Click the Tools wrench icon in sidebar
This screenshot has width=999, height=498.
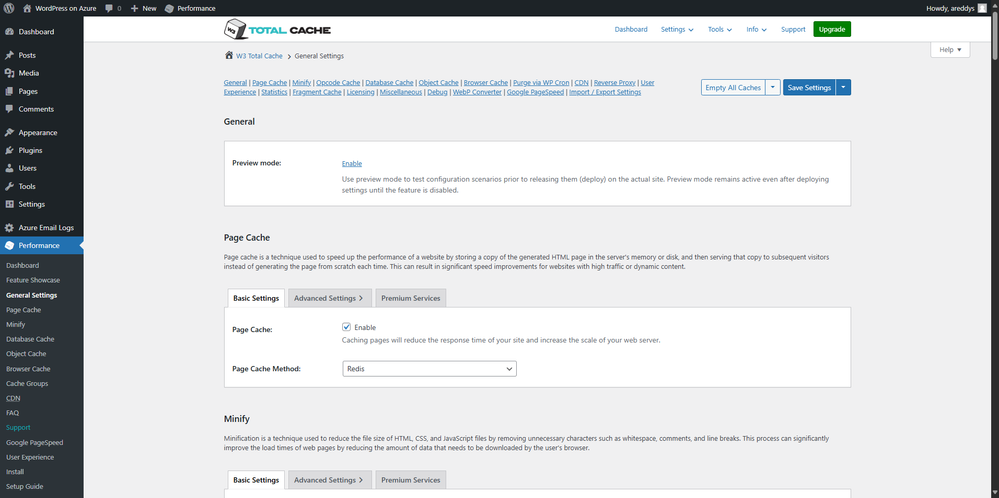click(10, 187)
